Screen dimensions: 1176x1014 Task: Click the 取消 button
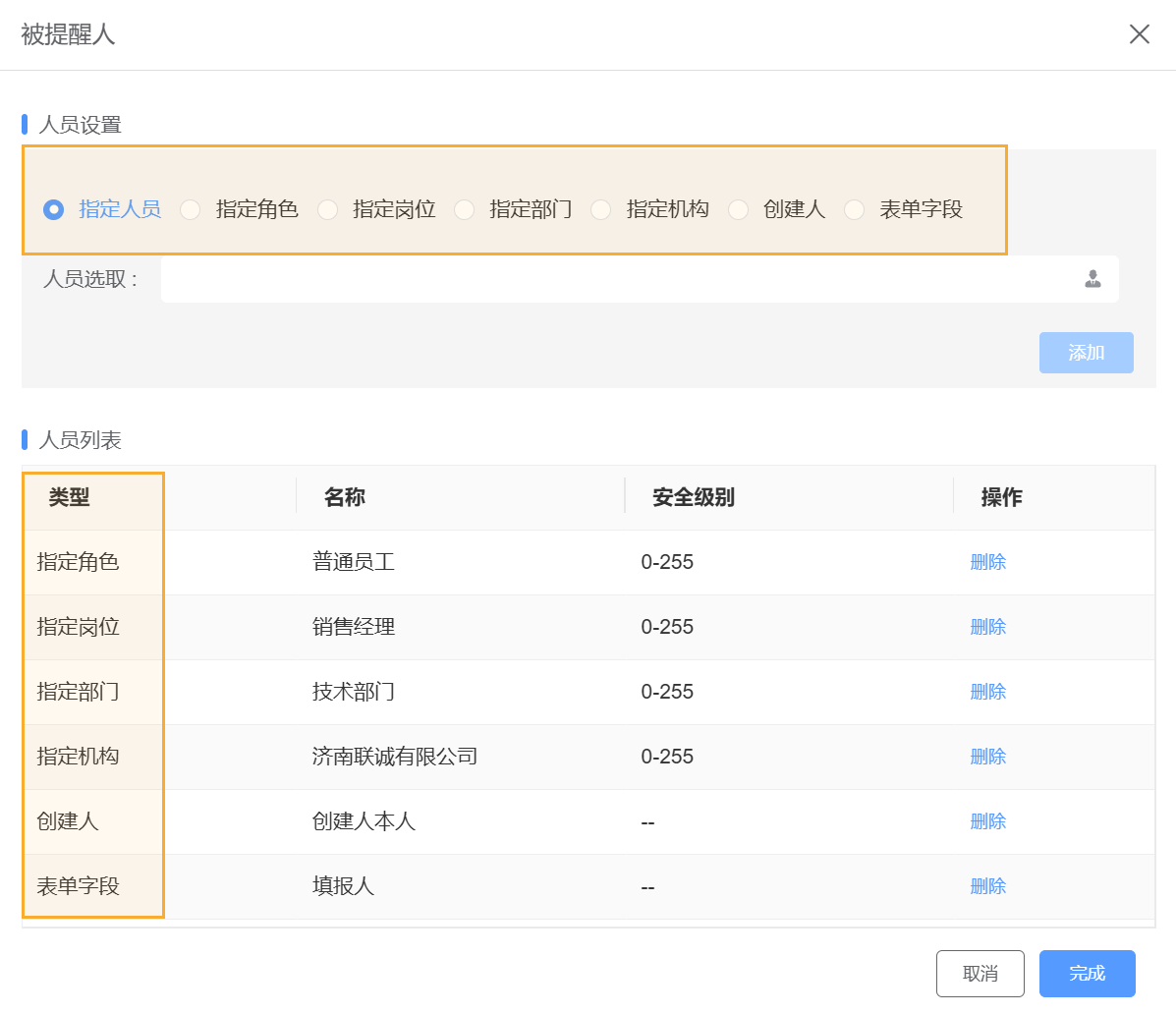tap(980, 974)
